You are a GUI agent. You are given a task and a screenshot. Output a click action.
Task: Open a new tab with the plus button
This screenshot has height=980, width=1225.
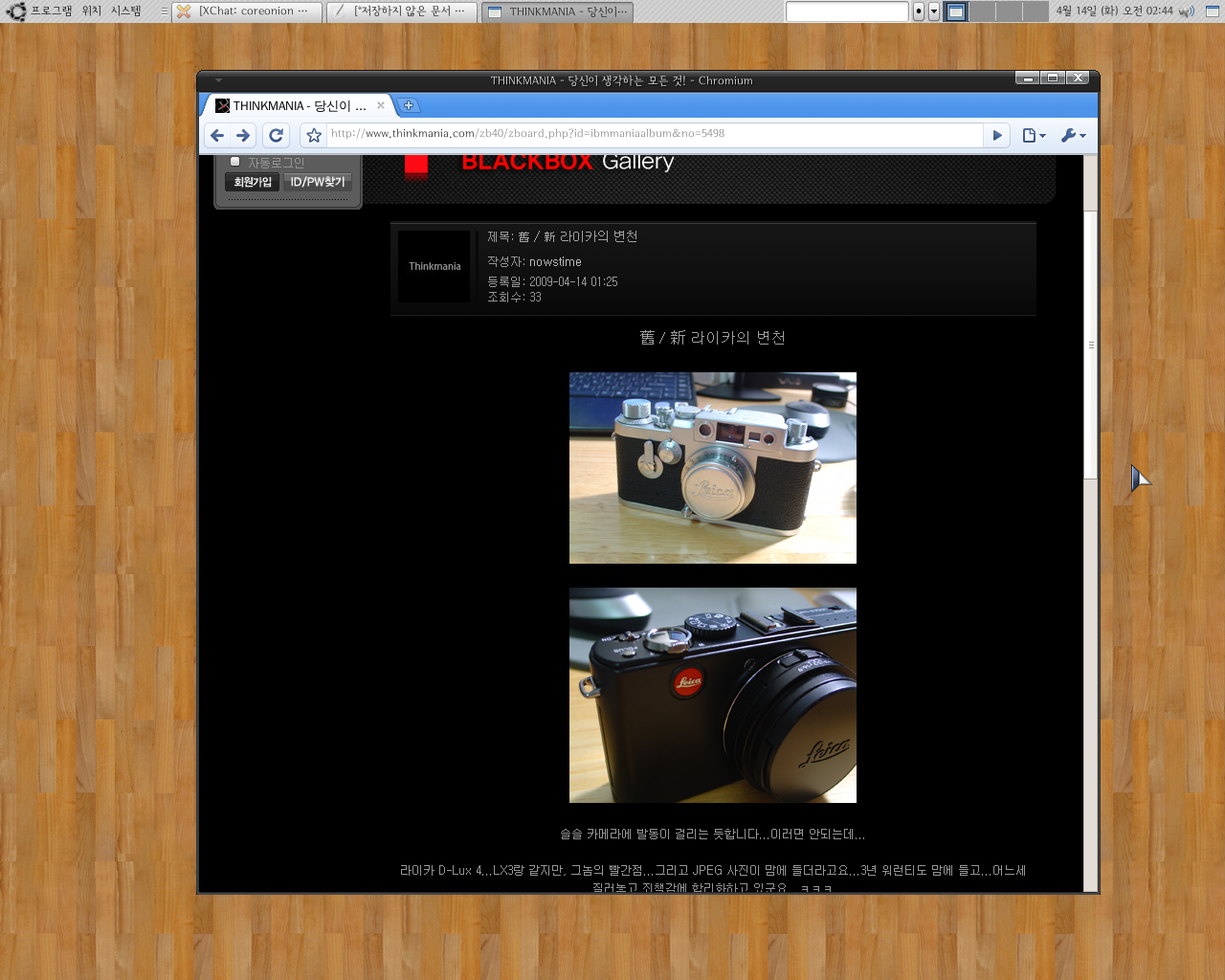coord(409,105)
